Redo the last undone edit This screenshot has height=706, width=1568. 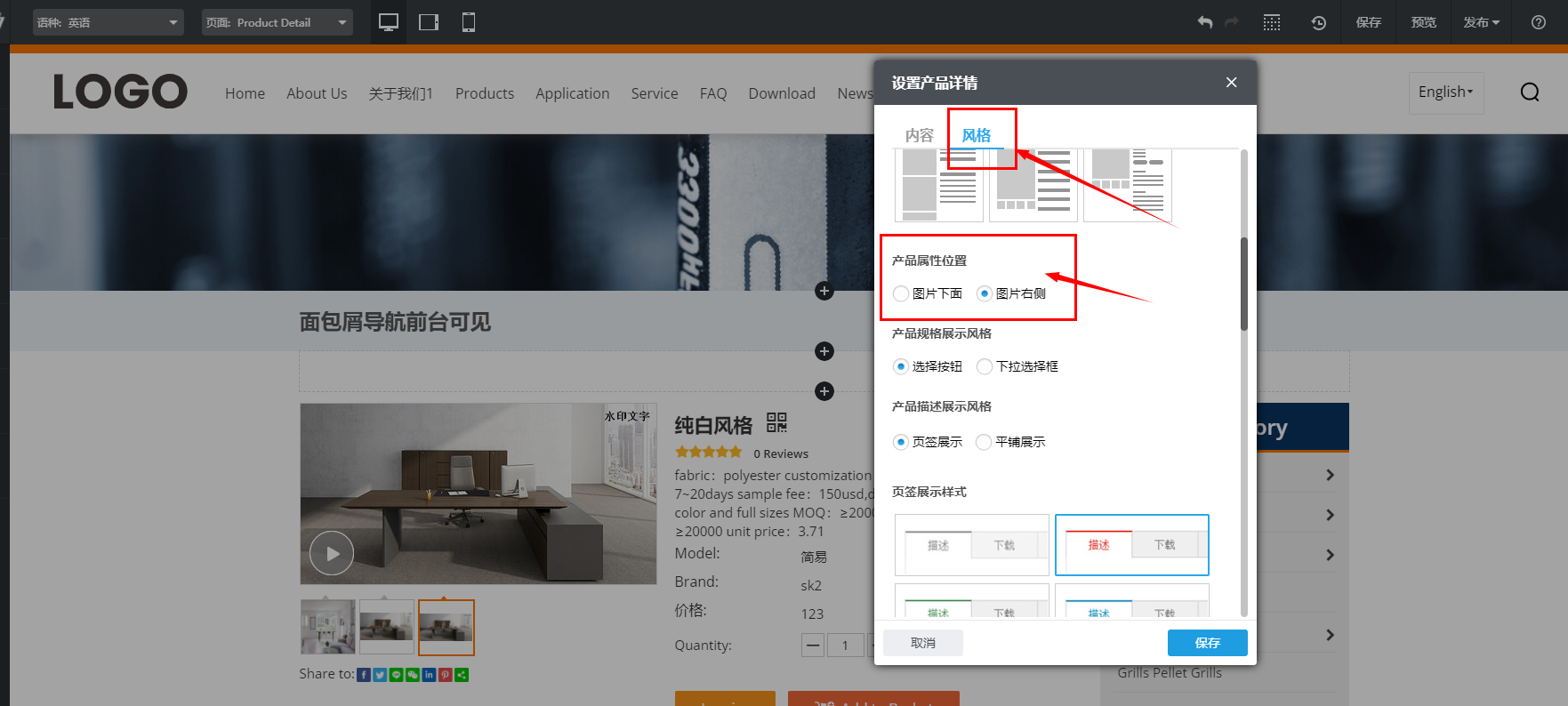pyautogui.click(x=1232, y=22)
